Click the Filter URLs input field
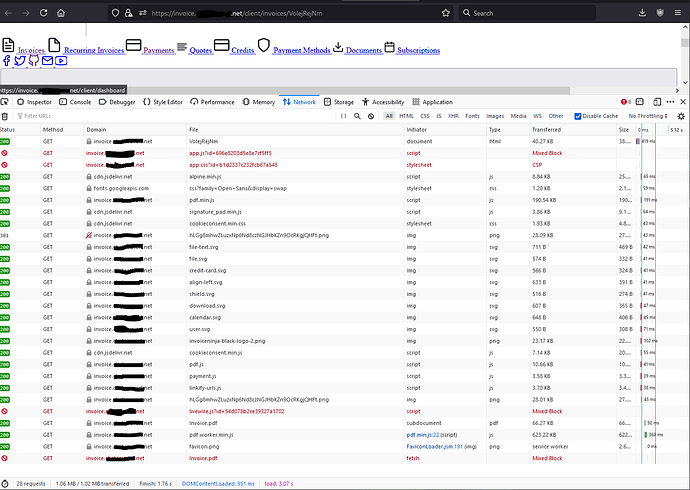This screenshot has height=490, width=690. 176,116
